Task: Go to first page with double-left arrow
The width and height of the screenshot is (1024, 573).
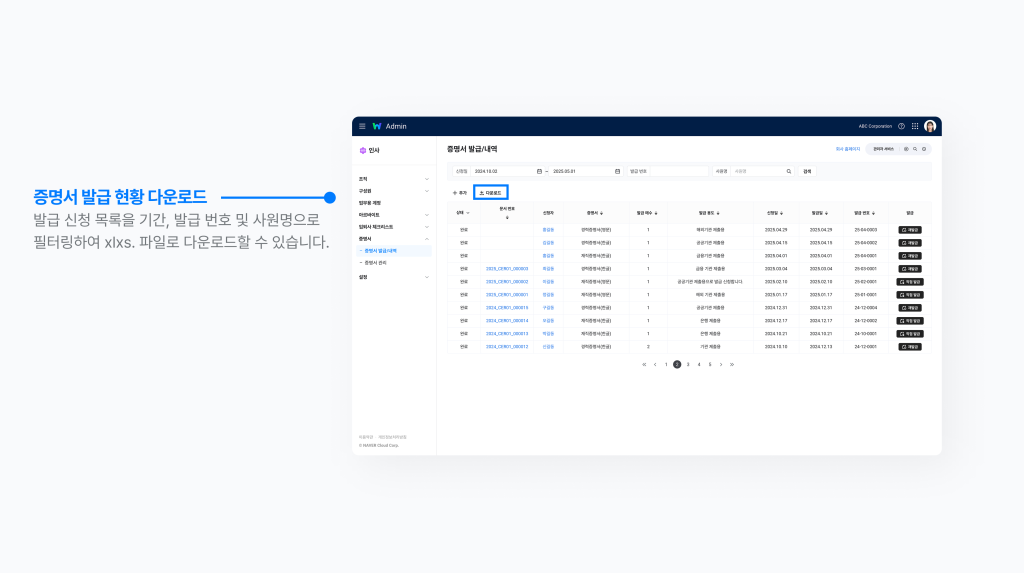Action: click(644, 365)
